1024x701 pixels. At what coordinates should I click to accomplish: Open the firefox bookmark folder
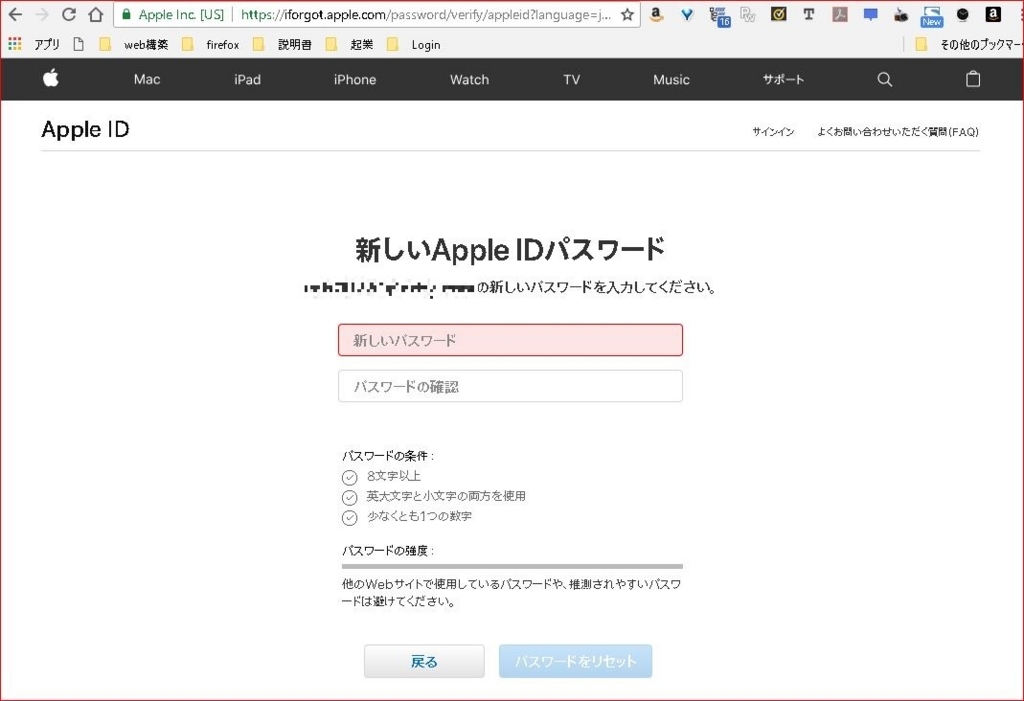(x=210, y=44)
